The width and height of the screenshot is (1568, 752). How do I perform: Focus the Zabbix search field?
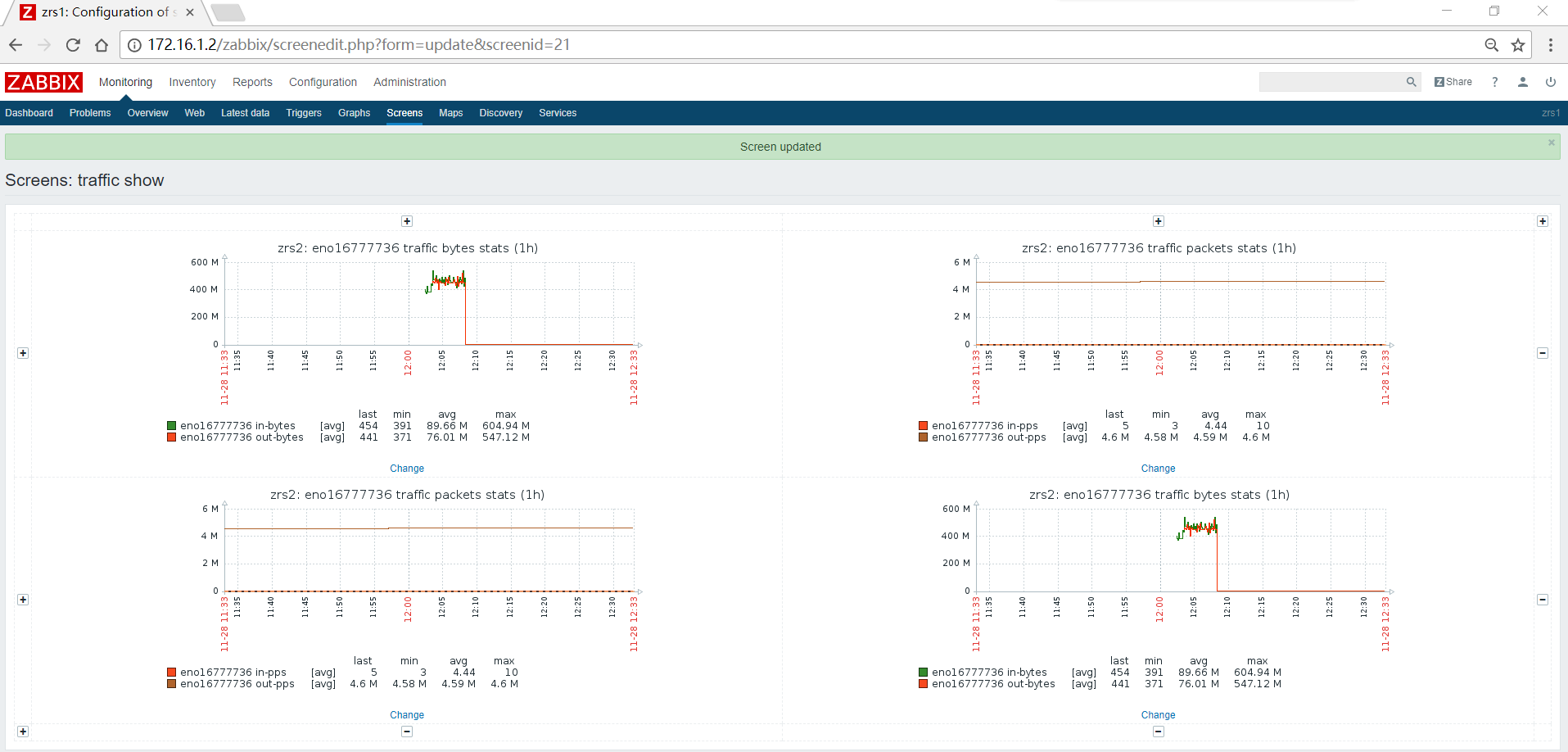pyautogui.click(x=1332, y=82)
